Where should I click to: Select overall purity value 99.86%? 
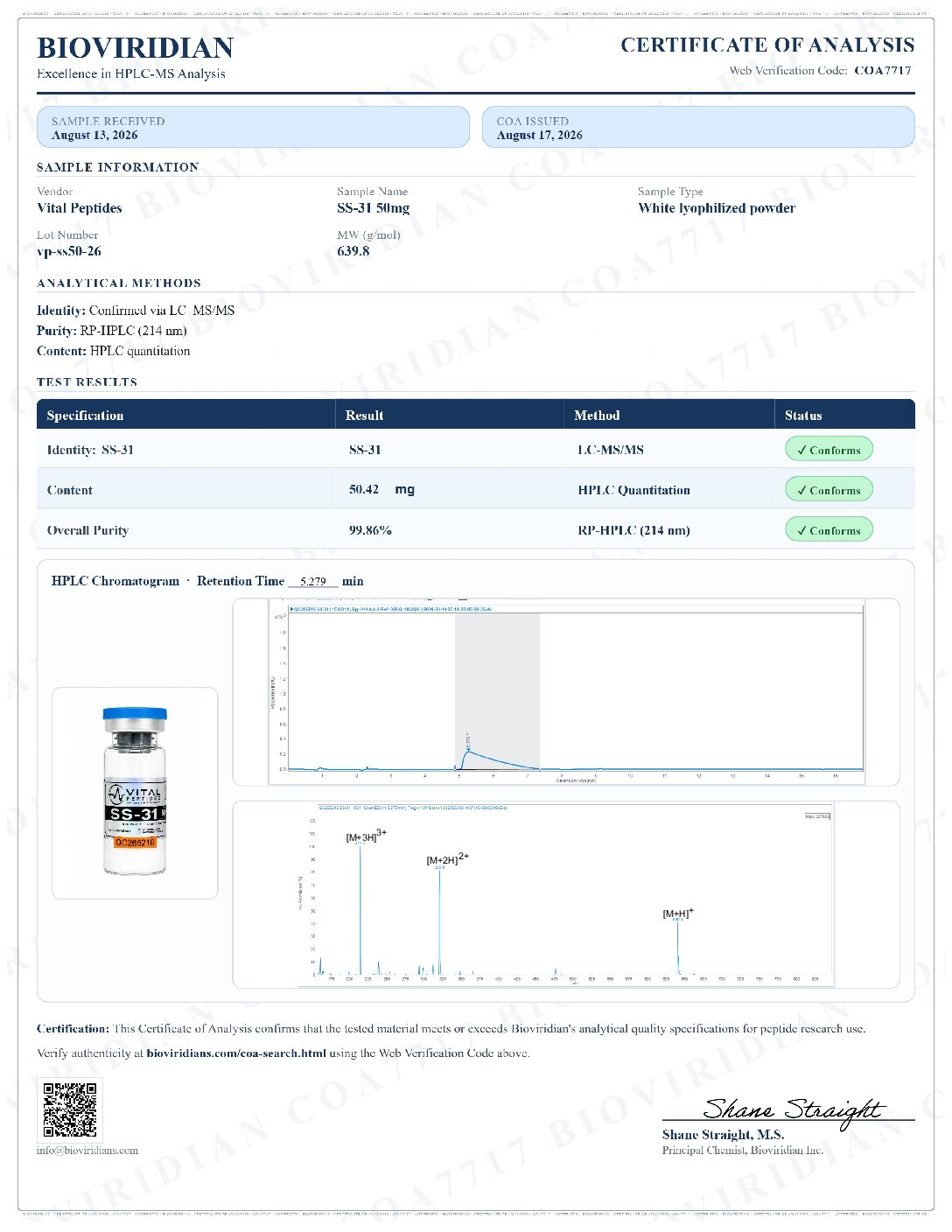point(370,530)
